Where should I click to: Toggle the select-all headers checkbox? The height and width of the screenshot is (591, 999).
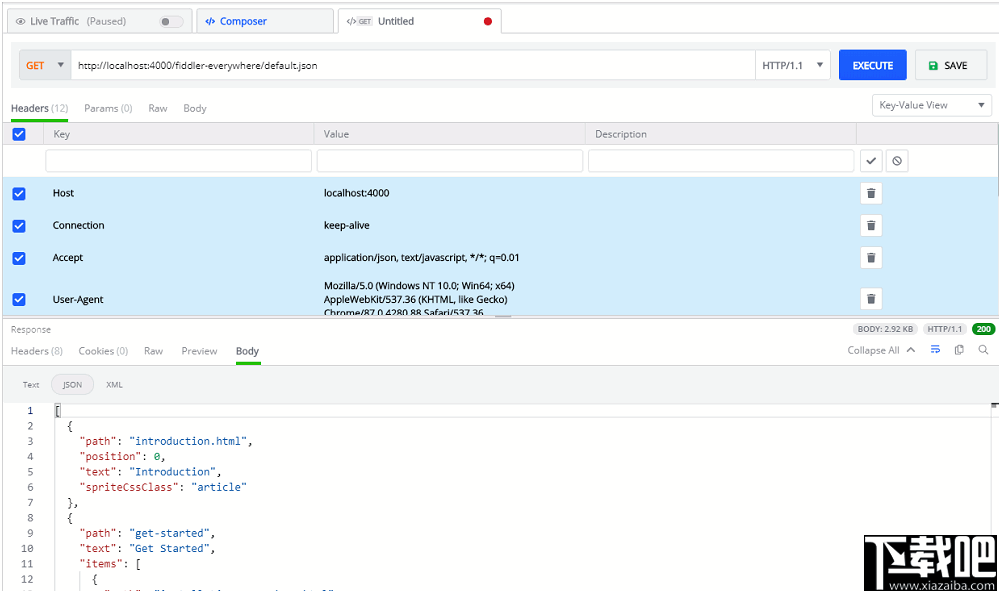[x=19, y=134]
